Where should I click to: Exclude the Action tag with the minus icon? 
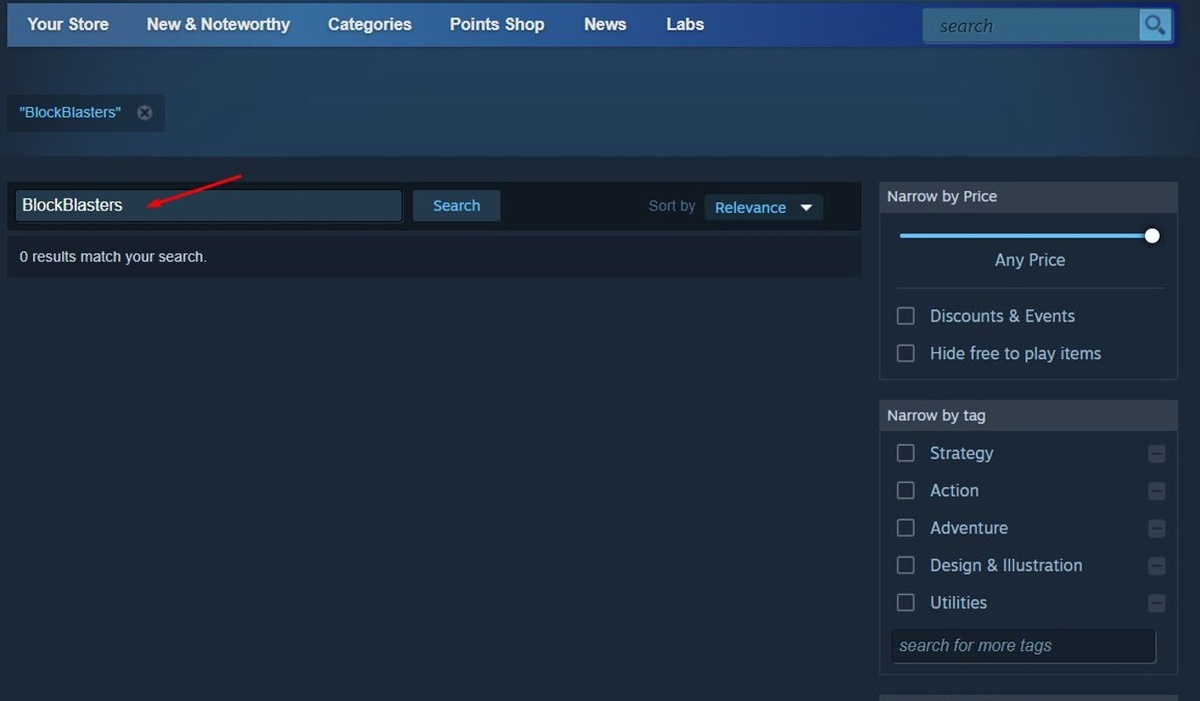click(1157, 491)
